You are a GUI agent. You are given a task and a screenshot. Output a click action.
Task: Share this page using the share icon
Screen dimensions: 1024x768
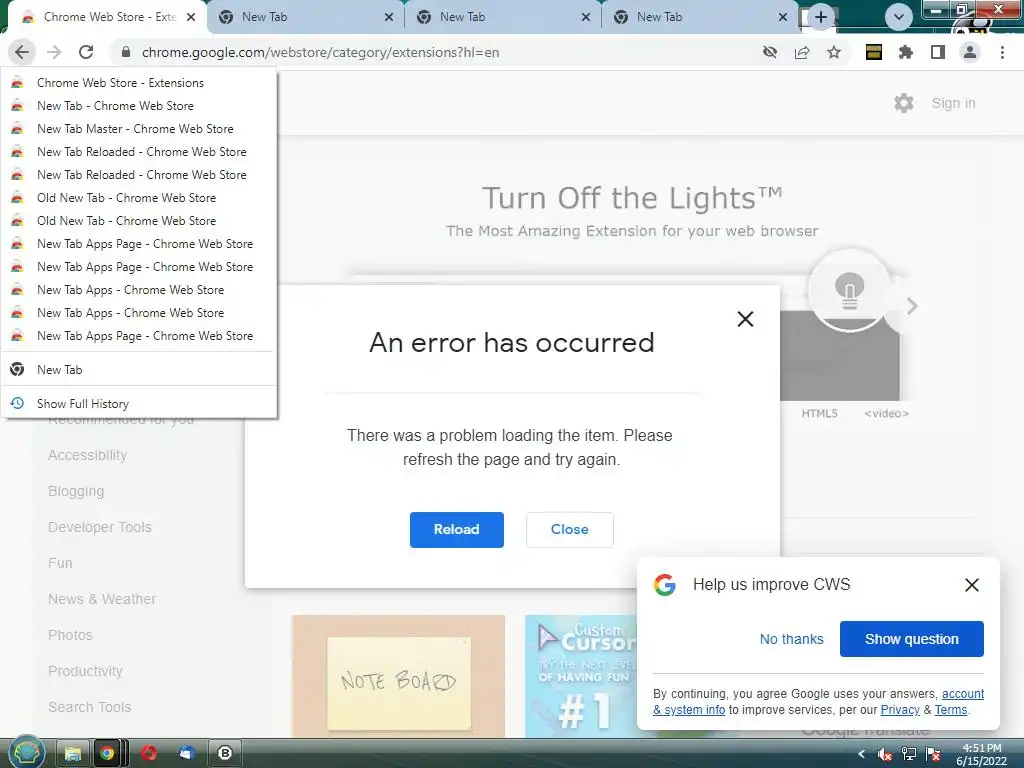pos(802,52)
